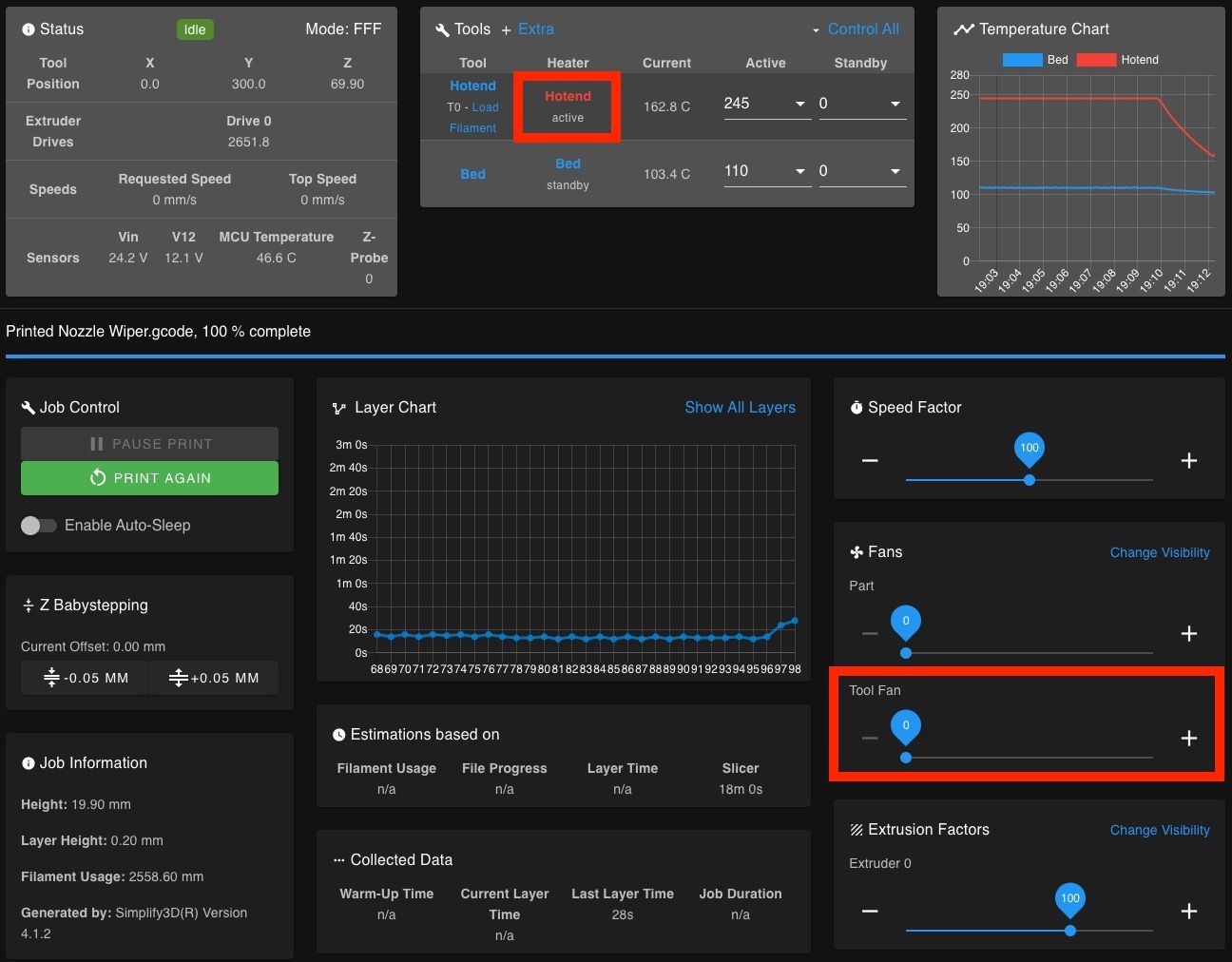The image size is (1232, 962).
Task: Open Fans Change Visibility link
Action: (1160, 552)
